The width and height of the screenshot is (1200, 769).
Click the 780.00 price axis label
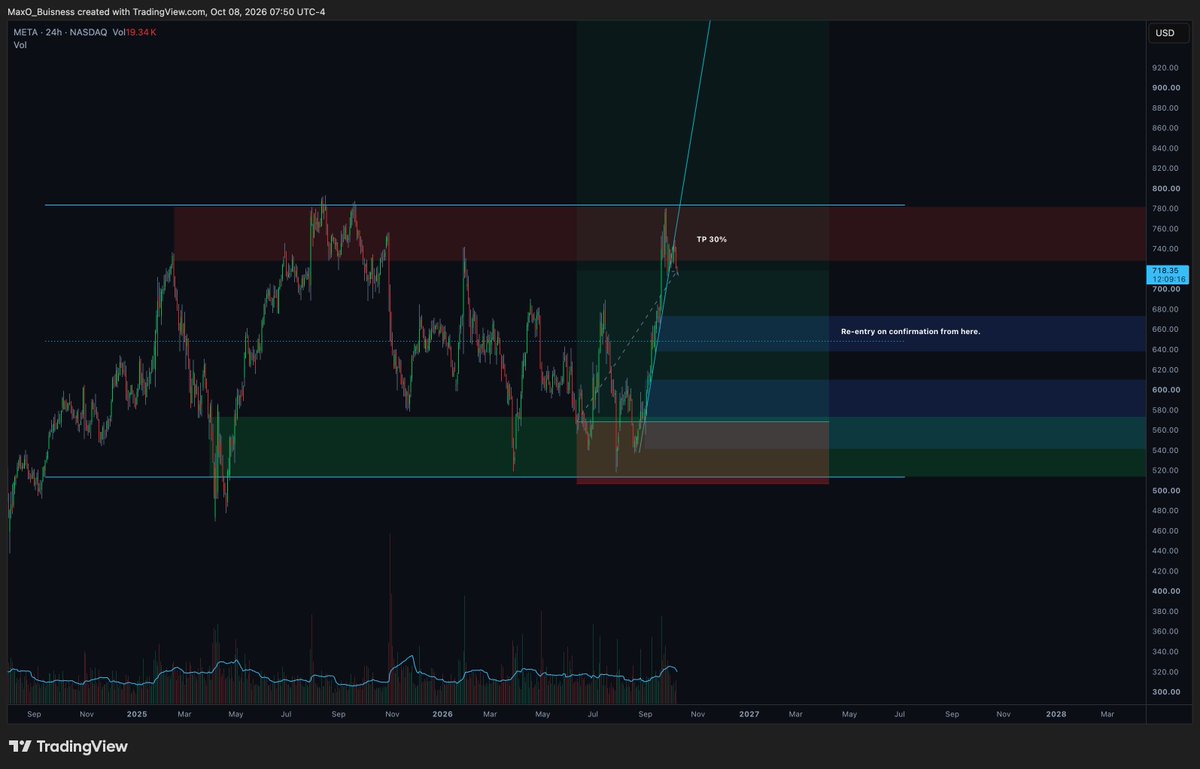coord(1165,208)
